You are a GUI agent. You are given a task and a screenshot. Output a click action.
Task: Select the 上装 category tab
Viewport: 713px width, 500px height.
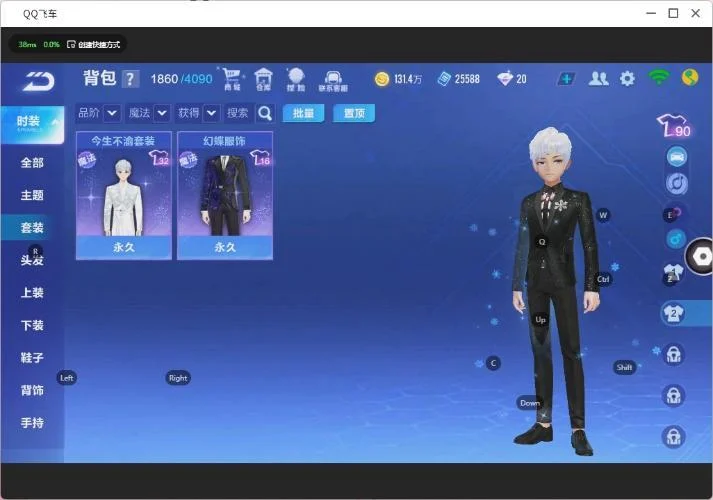[x=32, y=293]
